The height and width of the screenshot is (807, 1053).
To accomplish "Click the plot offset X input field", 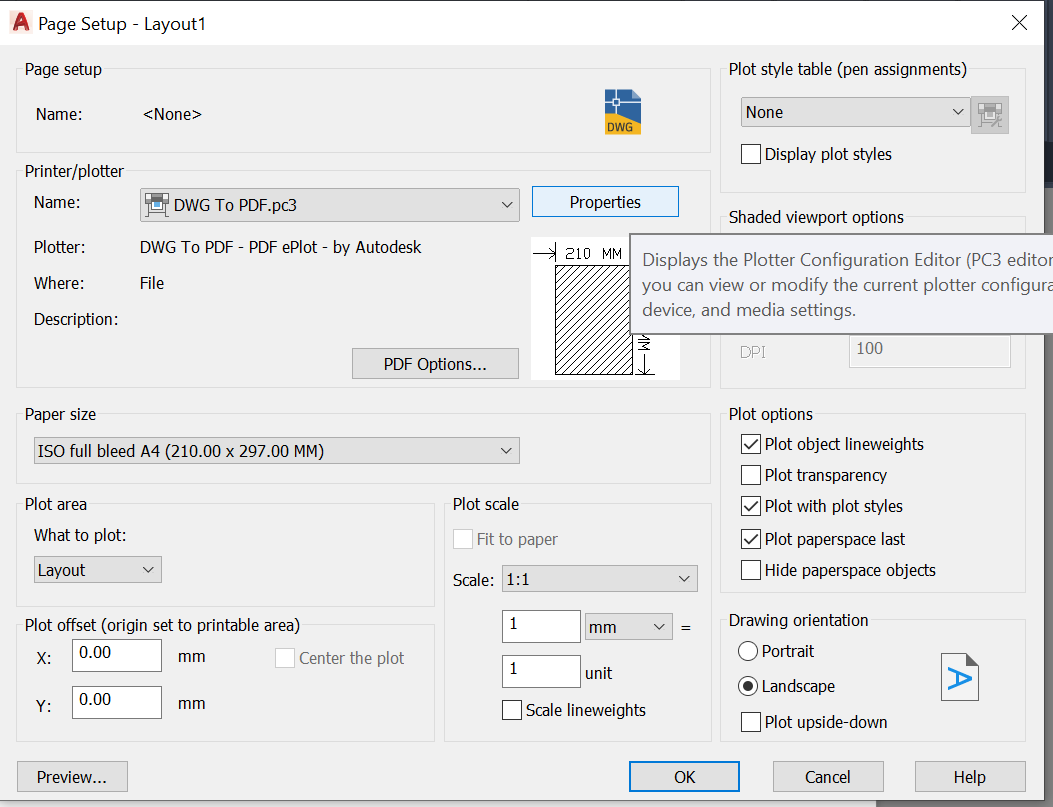I will (x=117, y=655).
